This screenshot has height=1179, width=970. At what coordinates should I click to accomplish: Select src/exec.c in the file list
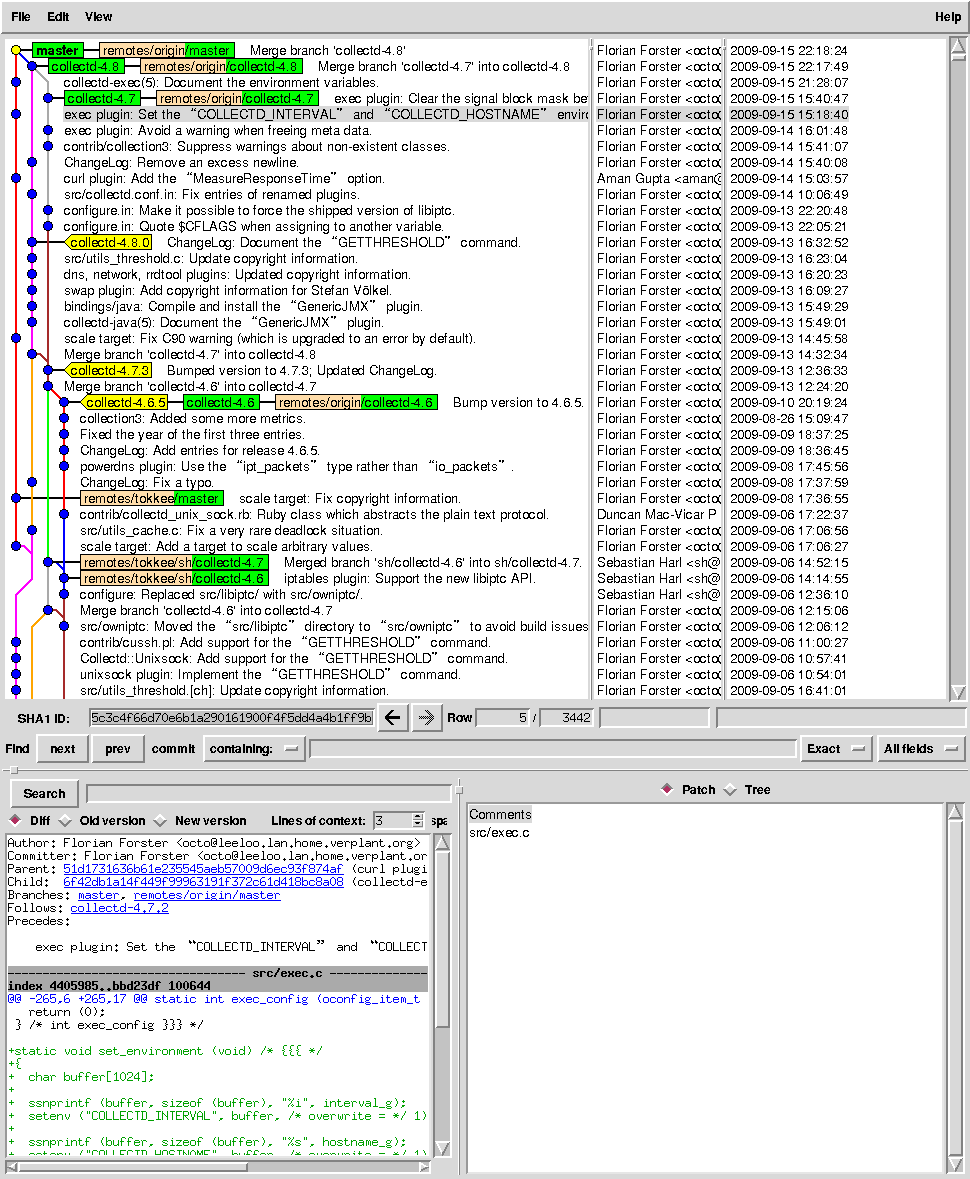click(499, 832)
